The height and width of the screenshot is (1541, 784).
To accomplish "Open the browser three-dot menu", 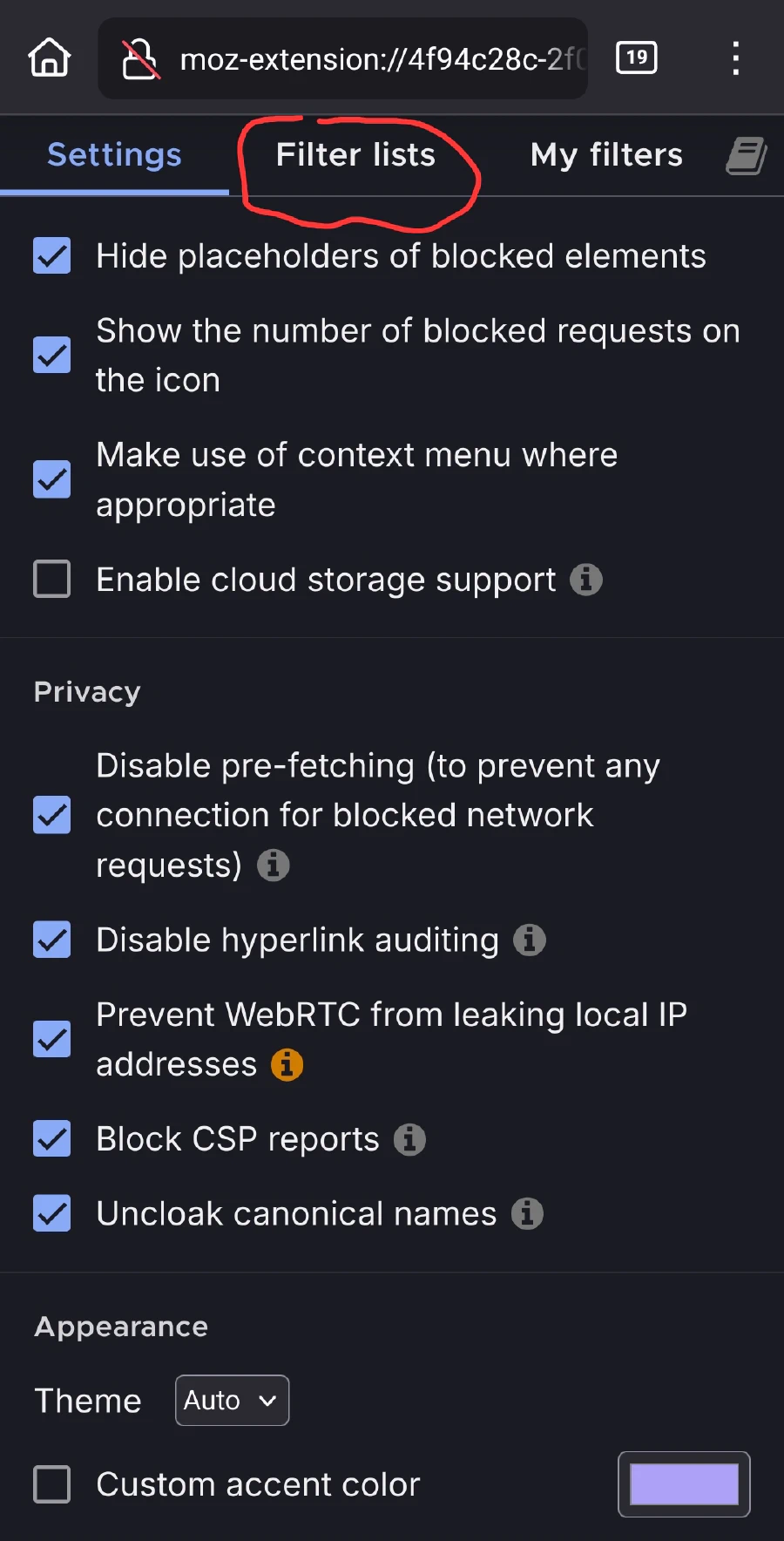I will click(x=736, y=58).
